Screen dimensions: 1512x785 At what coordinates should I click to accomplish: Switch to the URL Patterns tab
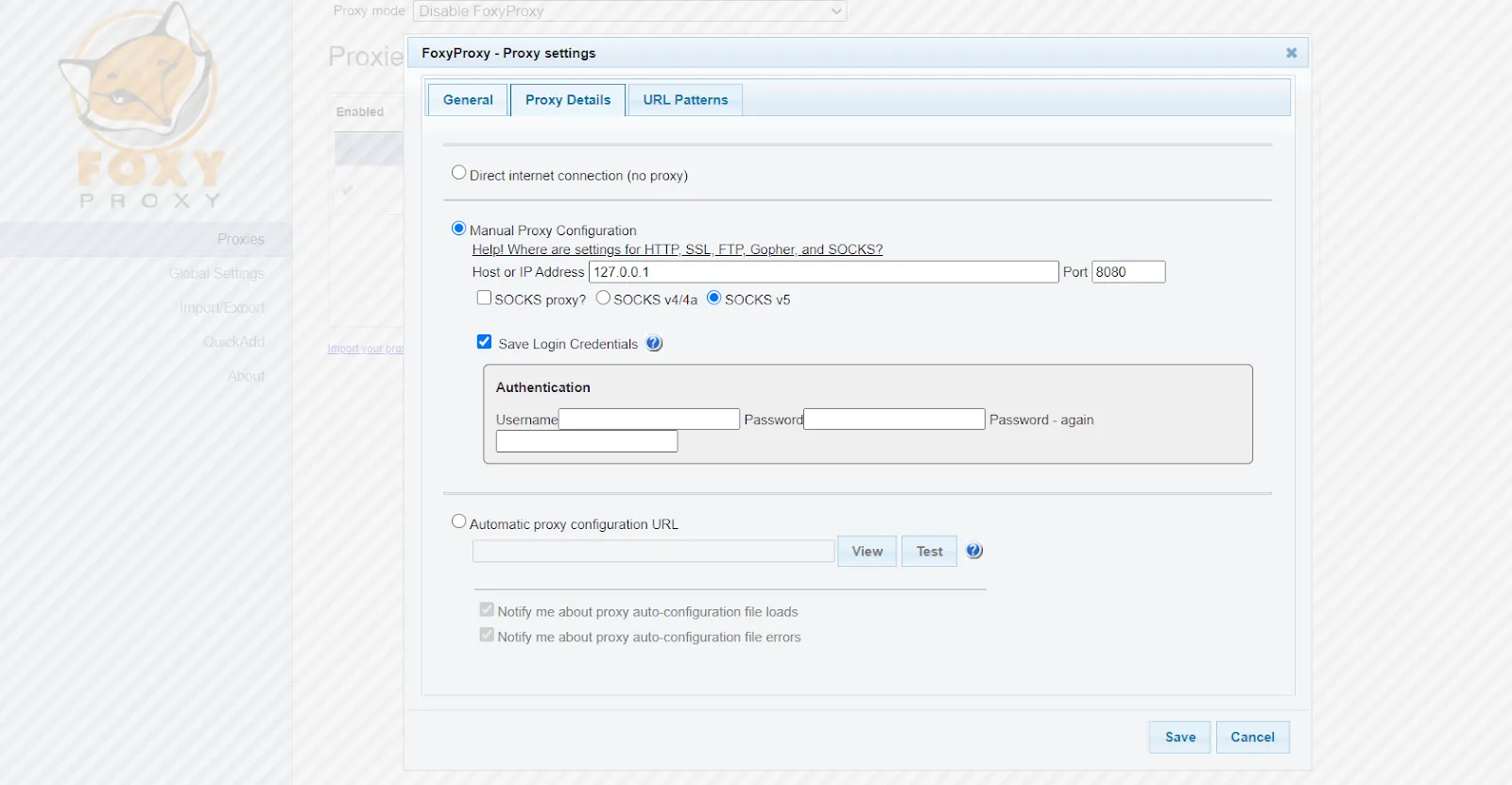point(685,100)
